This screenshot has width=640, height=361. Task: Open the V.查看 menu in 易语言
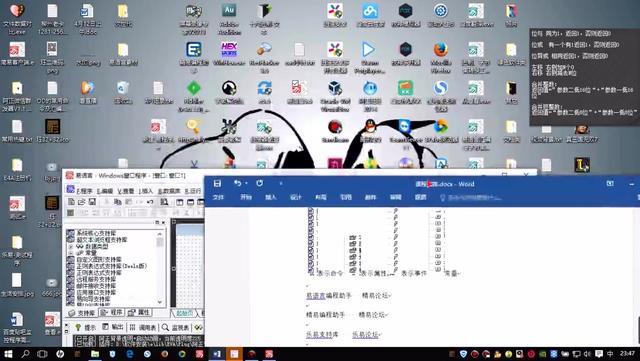point(126,191)
